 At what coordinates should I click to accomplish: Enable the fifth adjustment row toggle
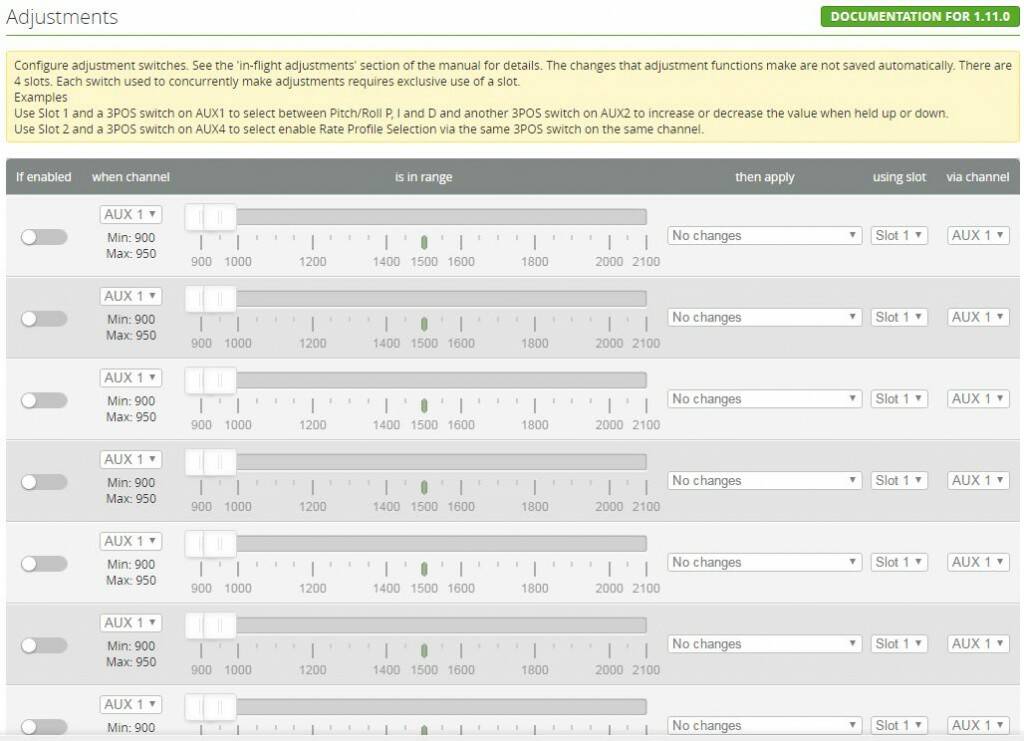point(44,563)
